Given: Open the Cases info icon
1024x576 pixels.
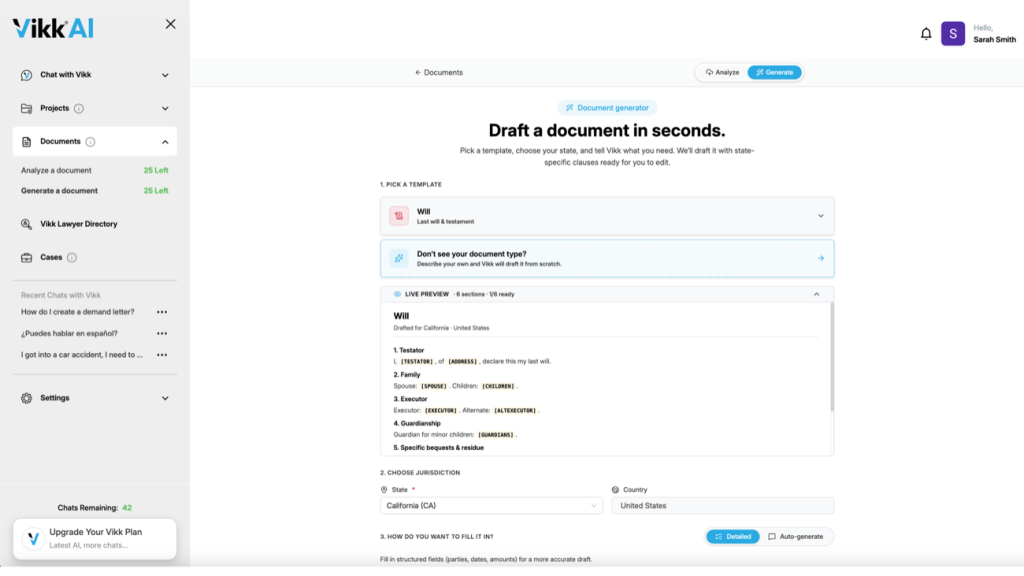Looking at the screenshot, I should (72, 257).
